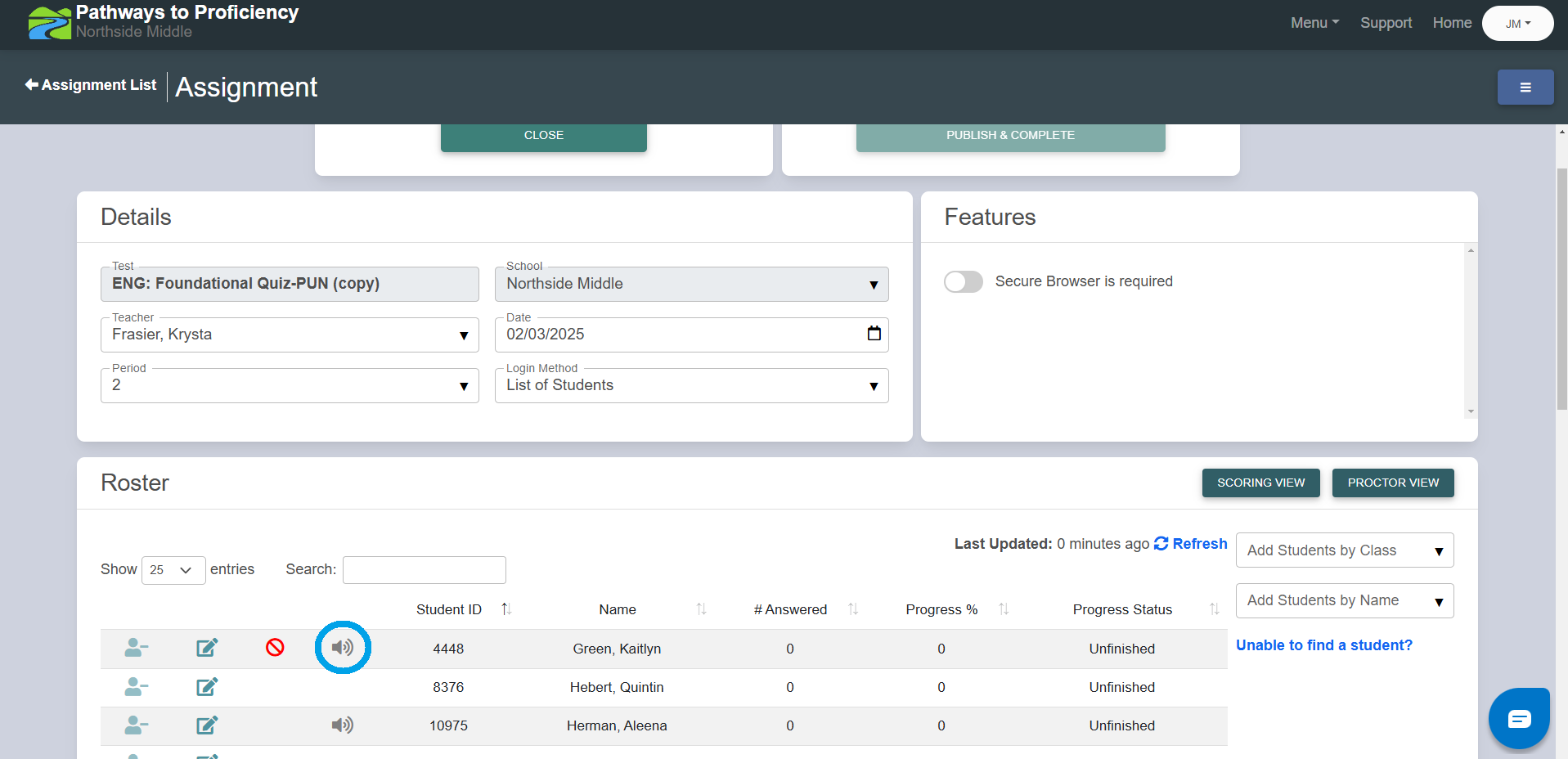Click the name Hebert, Quintin
This screenshot has width=1568, height=759.
click(x=617, y=687)
